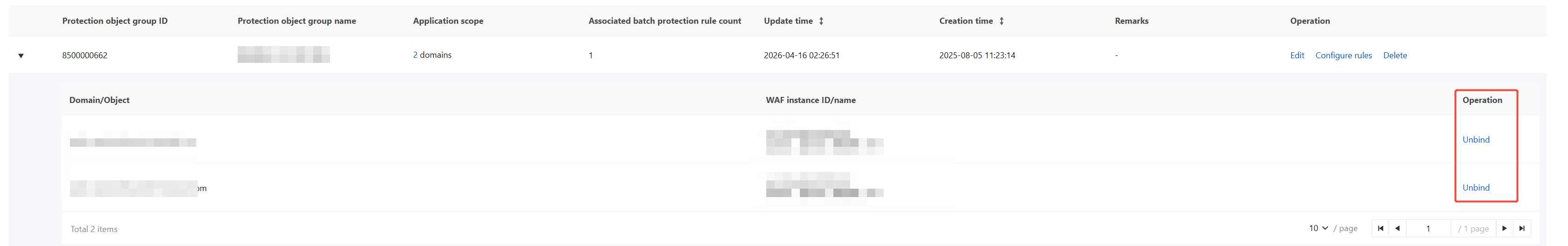Viewport: 1568px width, 246px height.
Task: Click the Protection object group ID header
Action: click(x=115, y=20)
